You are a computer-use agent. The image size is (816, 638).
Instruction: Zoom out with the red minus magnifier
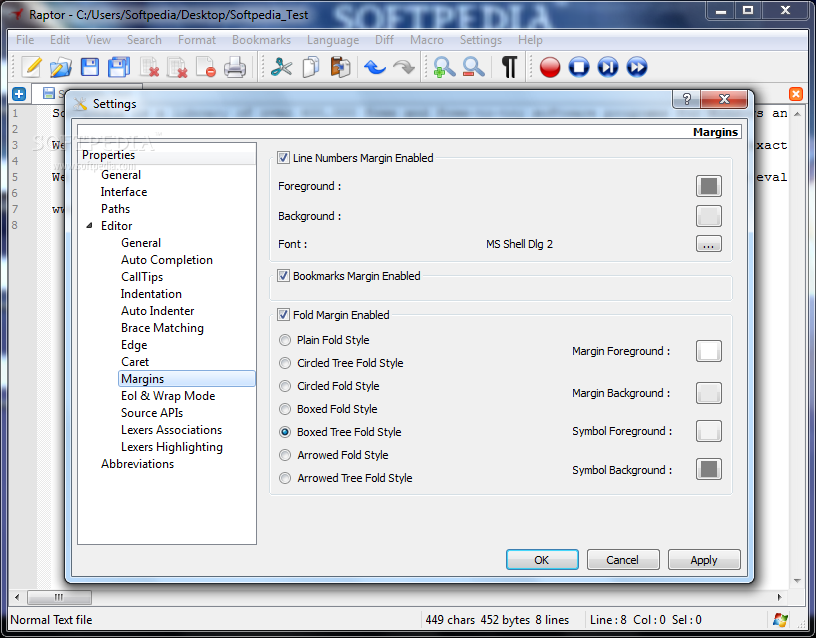474,67
